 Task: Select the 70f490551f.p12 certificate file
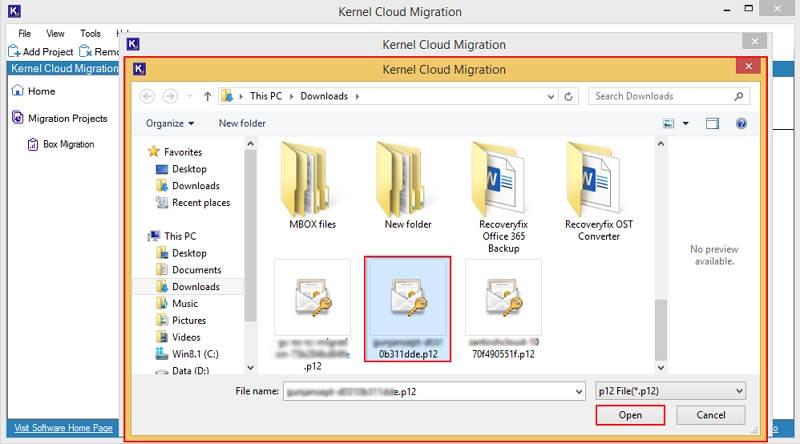click(x=503, y=309)
